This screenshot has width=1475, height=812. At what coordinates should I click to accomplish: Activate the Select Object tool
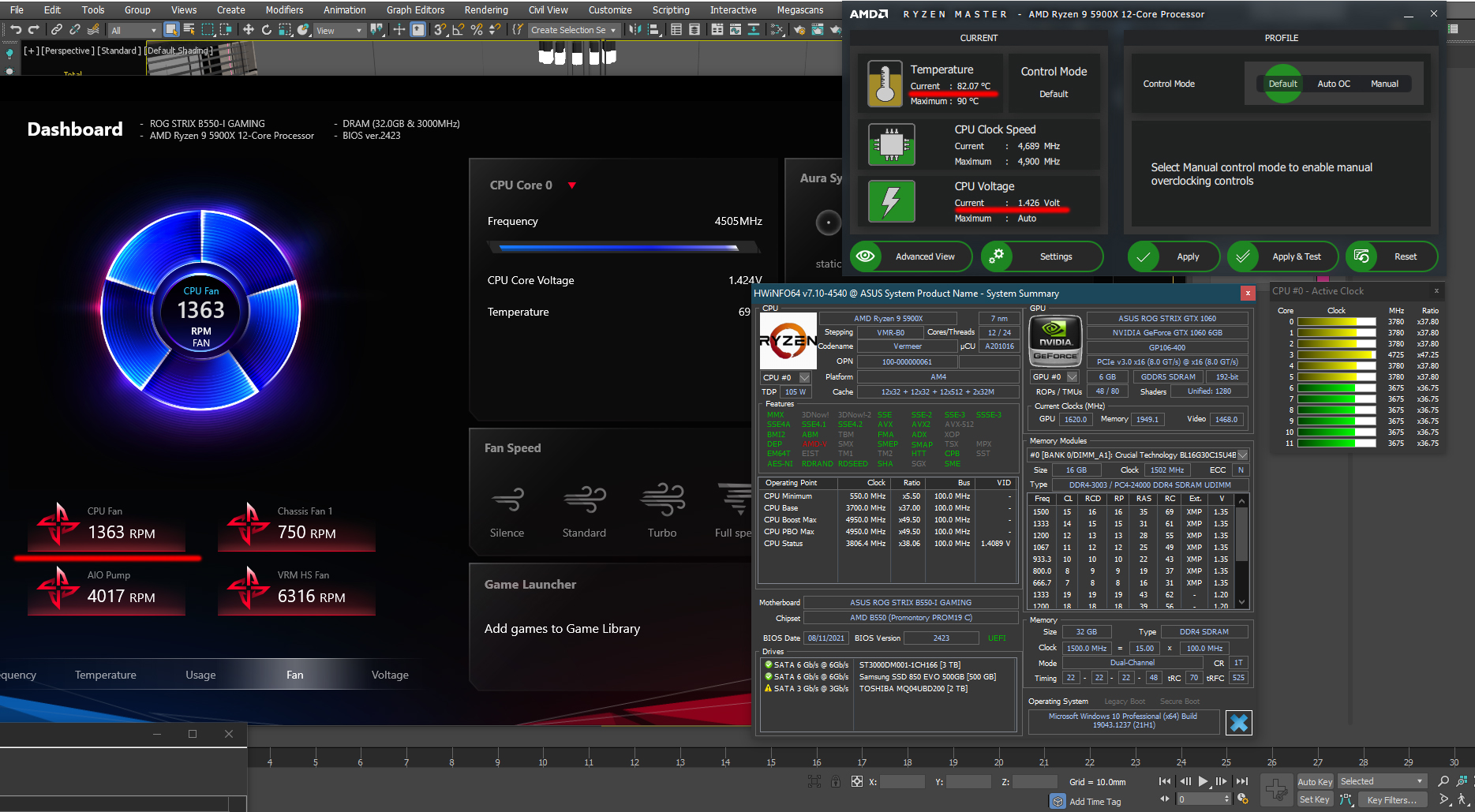171,30
